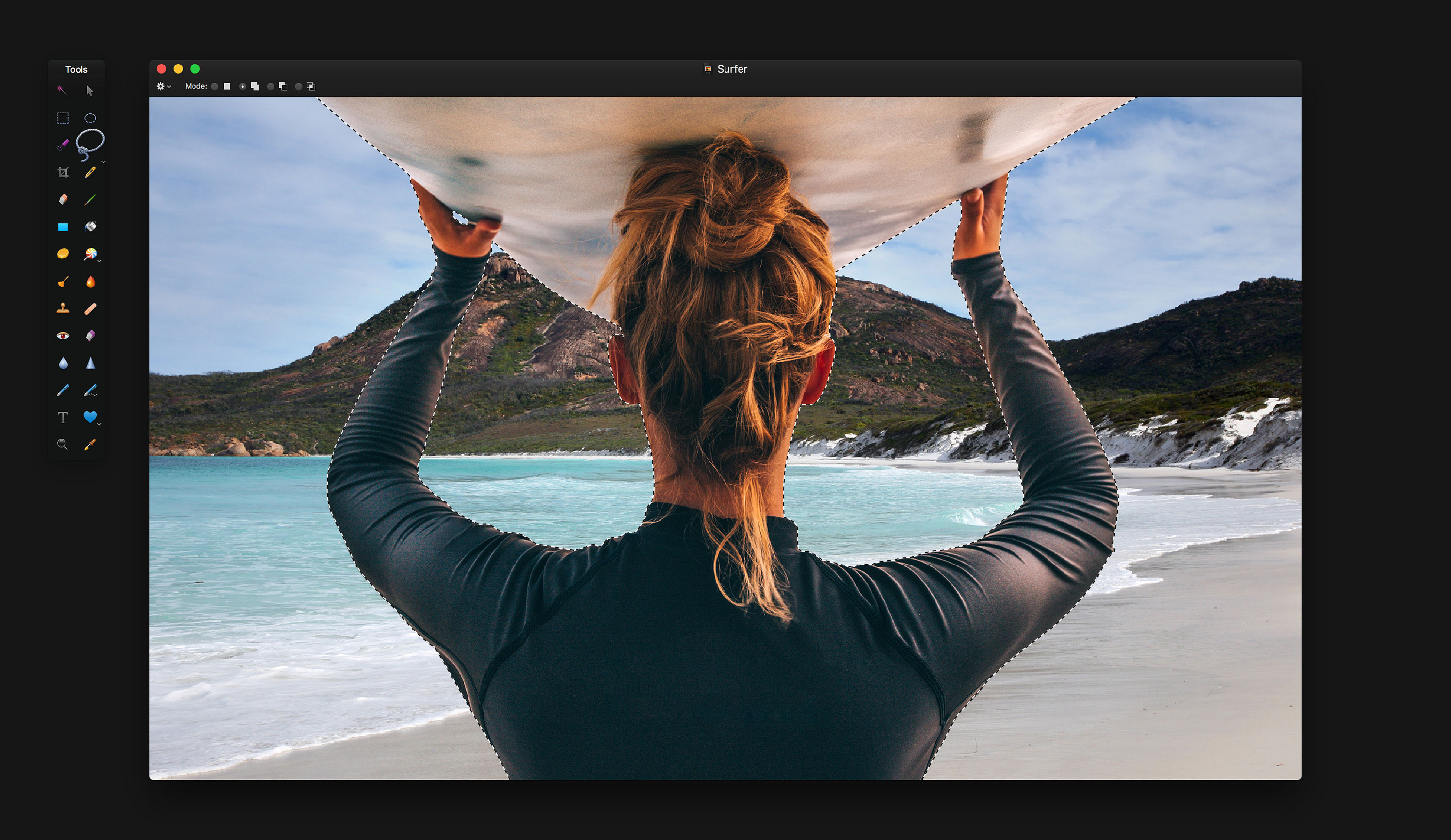Select the Clone Stamp tool
Viewport: 1451px width, 840px height.
(x=64, y=308)
